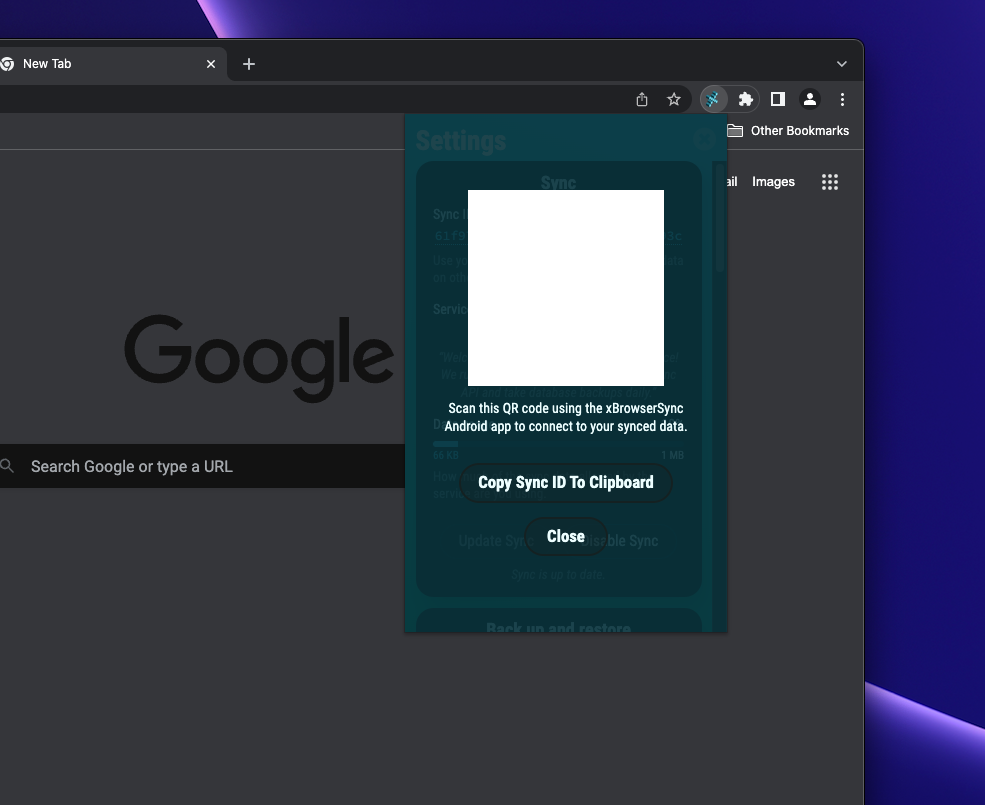Image resolution: width=985 pixels, height=805 pixels.
Task: Click the Google logo
Action: point(258,357)
